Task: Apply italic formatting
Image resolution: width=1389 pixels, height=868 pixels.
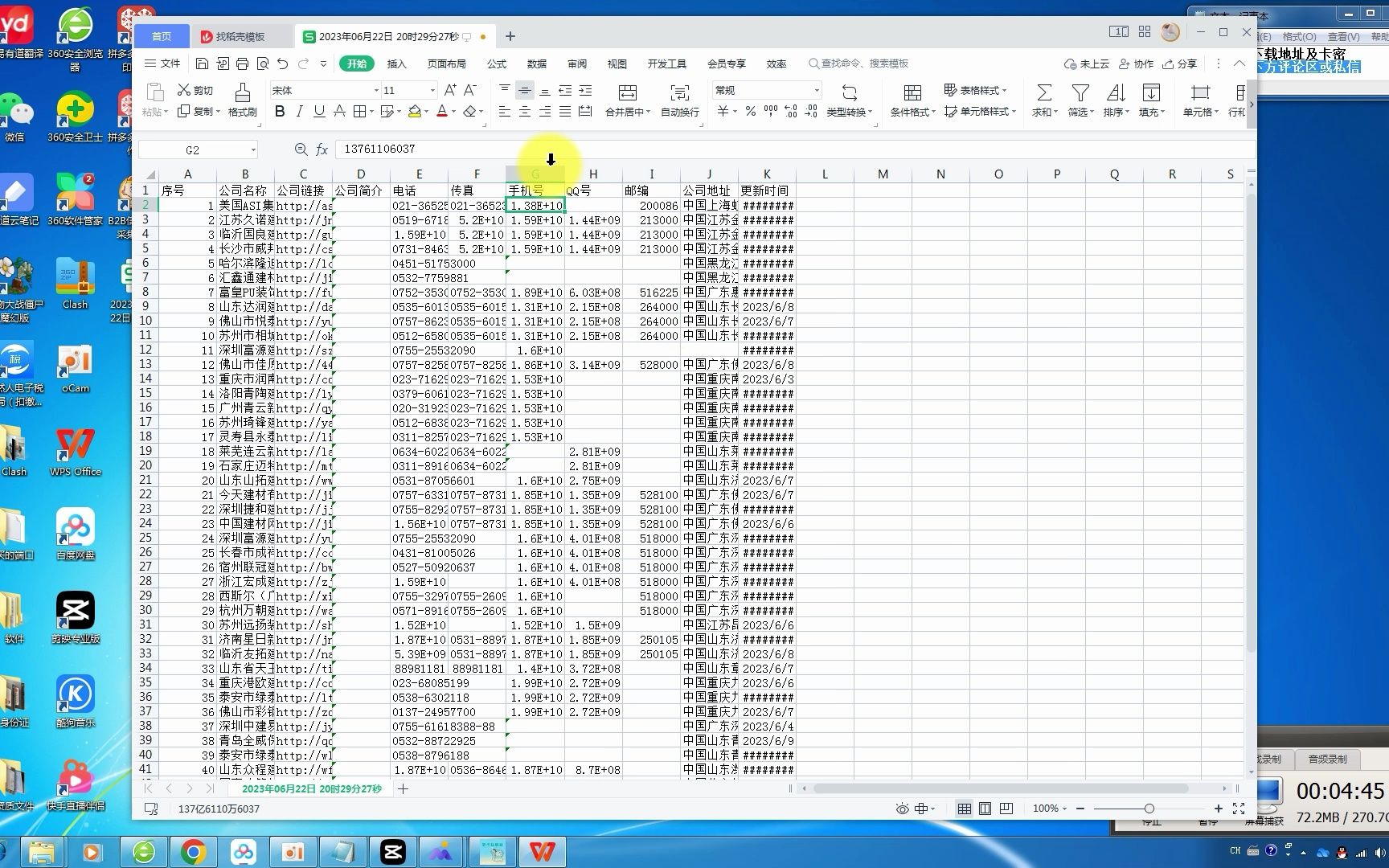Action: [x=299, y=112]
